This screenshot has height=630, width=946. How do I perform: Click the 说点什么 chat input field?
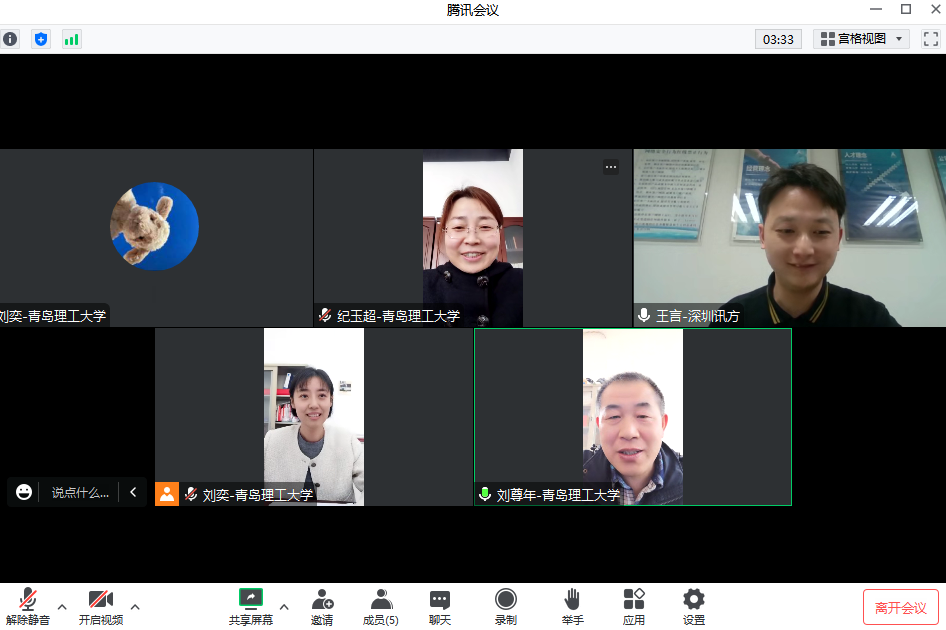point(80,492)
